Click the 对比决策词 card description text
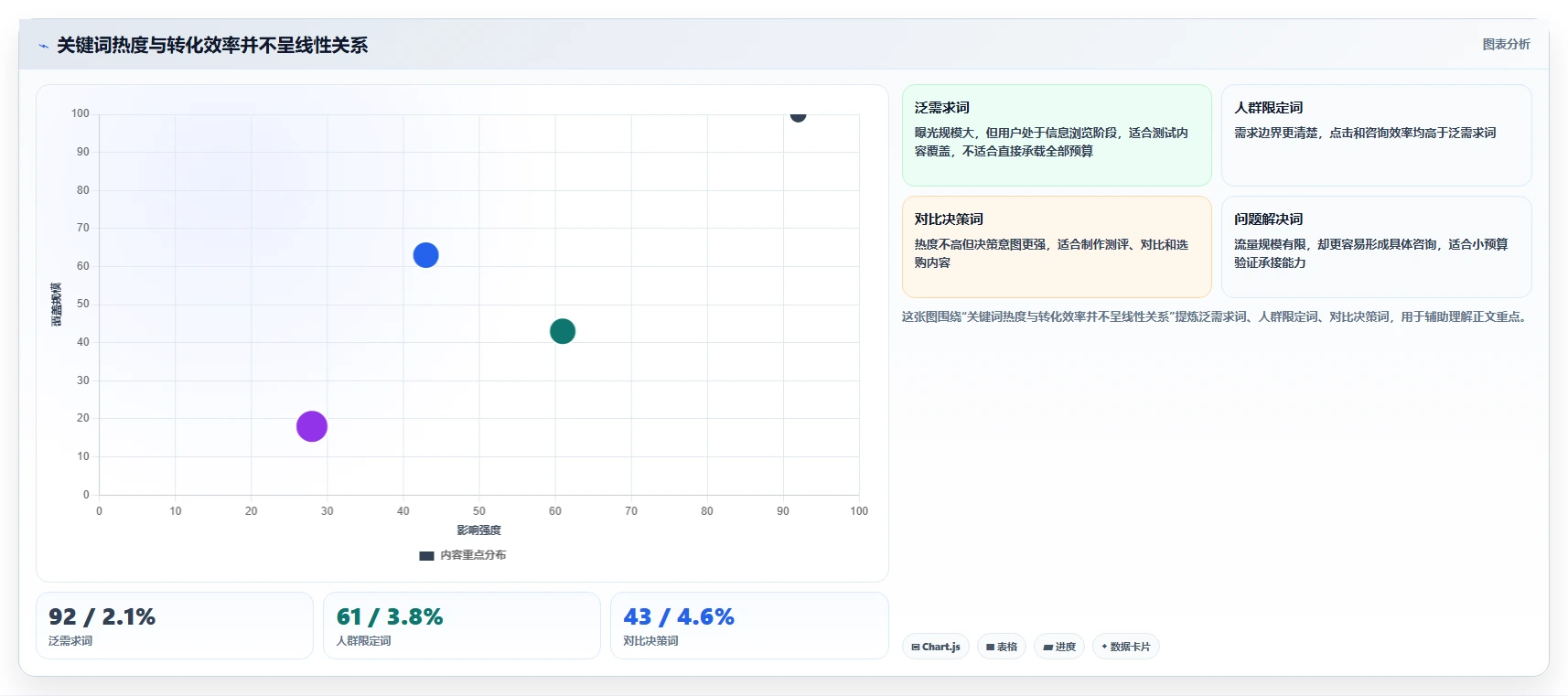Viewport: 1568px width, 696px height. 1051,253
